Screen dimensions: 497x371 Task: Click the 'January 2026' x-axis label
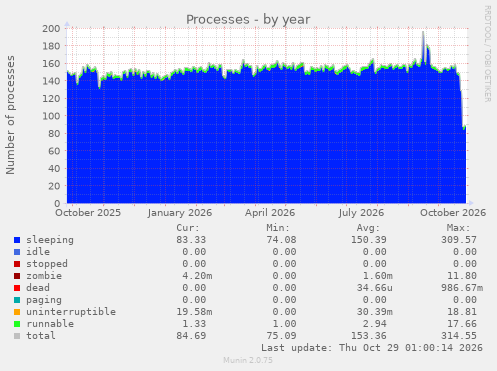point(180,213)
